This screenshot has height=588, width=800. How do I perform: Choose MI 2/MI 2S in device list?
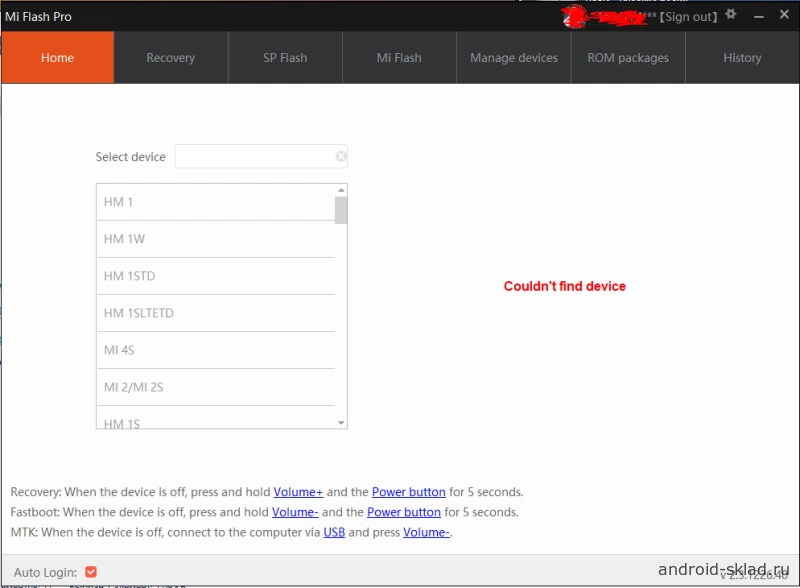point(216,387)
